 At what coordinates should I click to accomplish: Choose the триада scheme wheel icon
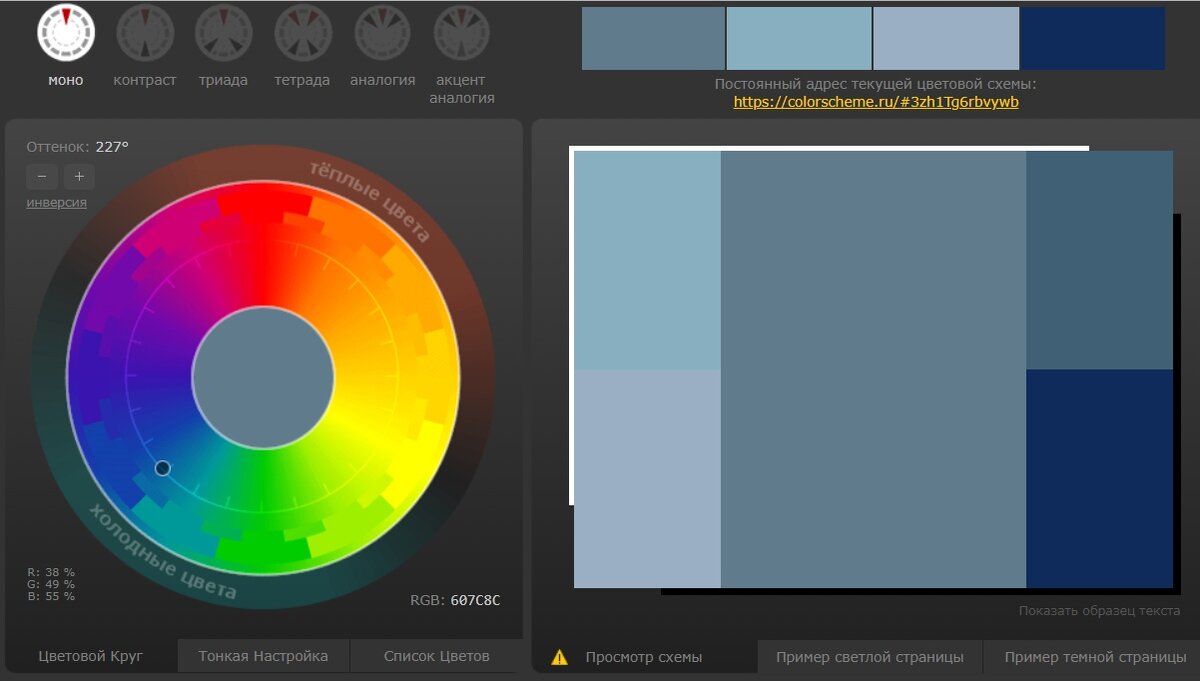pyautogui.click(x=223, y=33)
